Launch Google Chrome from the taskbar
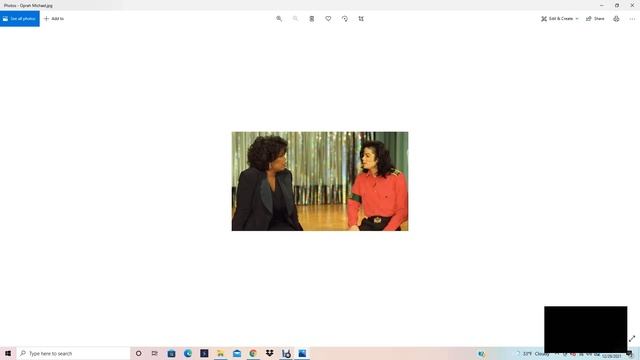Screen dimensions: 640x360 [x=253, y=353]
